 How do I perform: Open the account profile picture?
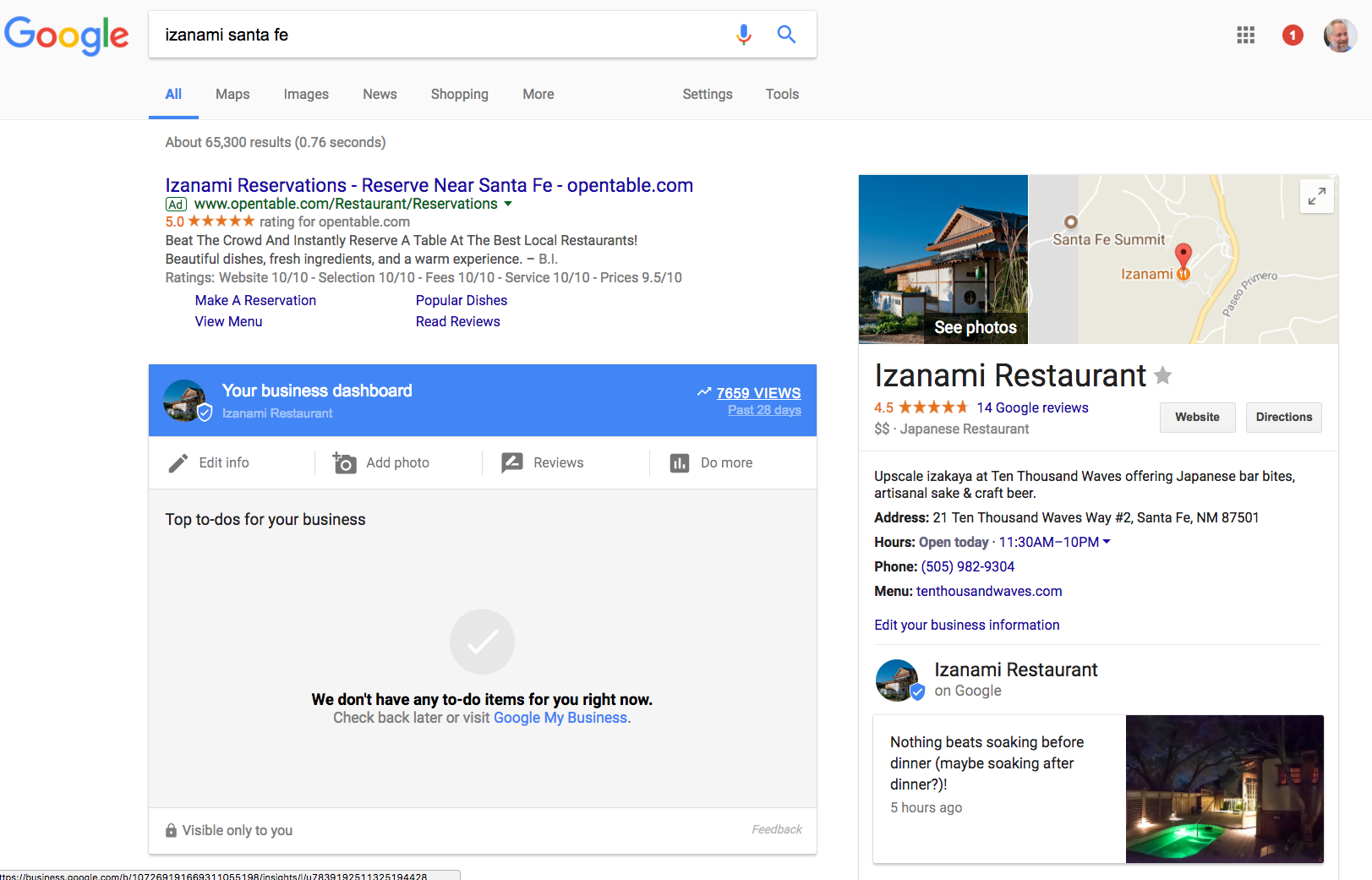click(1340, 36)
